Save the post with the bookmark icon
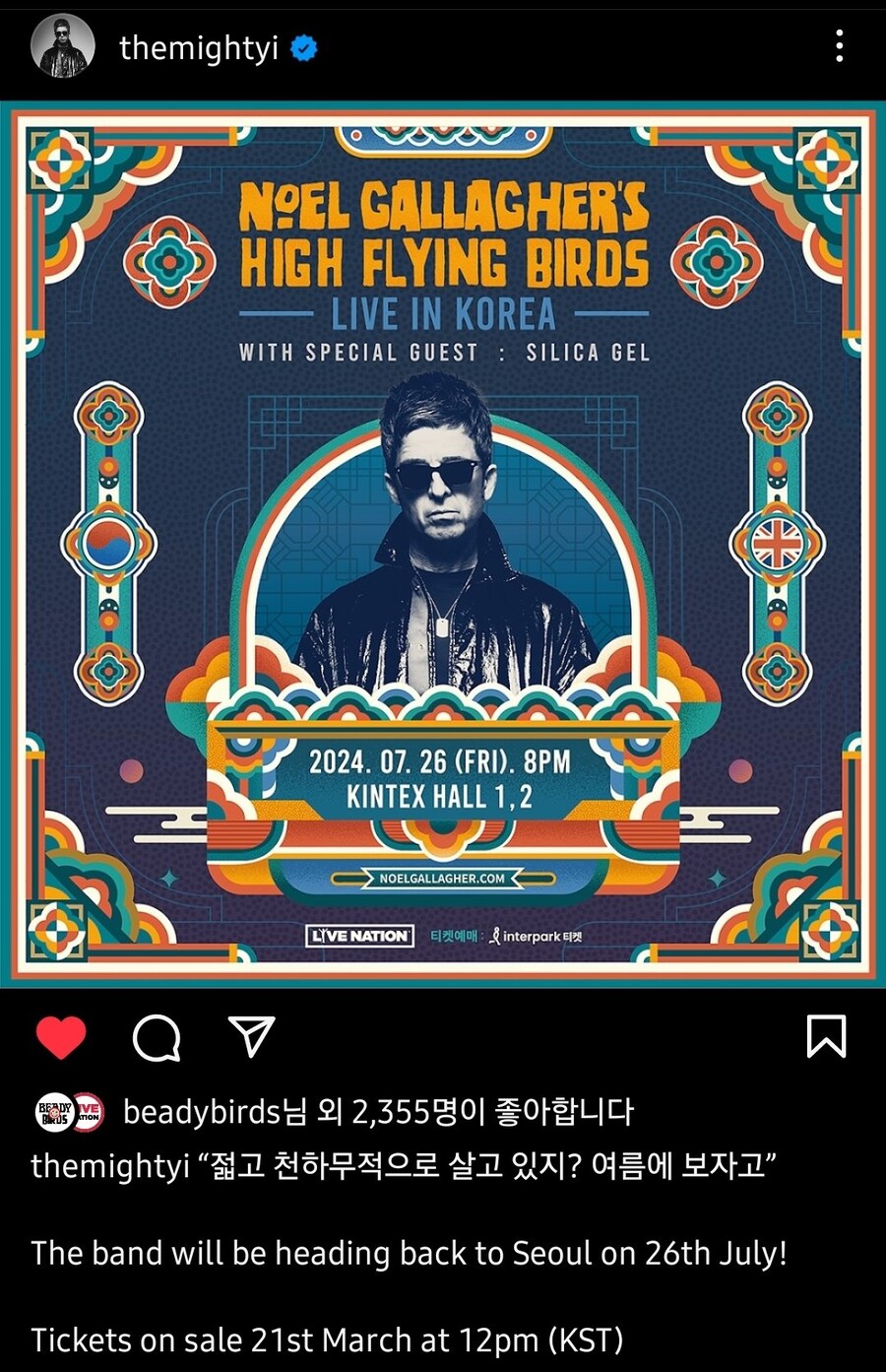Image resolution: width=886 pixels, height=1372 pixels. pos(826,1036)
